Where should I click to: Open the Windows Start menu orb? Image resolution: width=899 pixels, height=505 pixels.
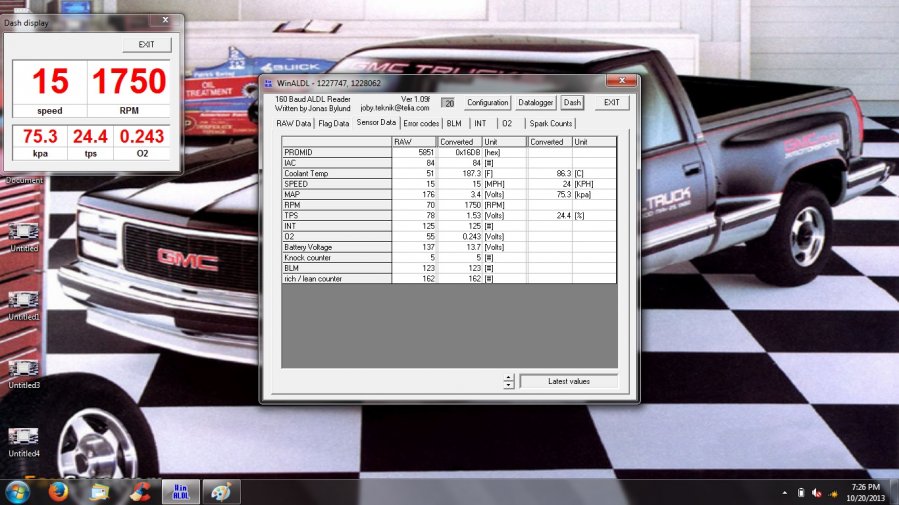pyautogui.click(x=17, y=492)
